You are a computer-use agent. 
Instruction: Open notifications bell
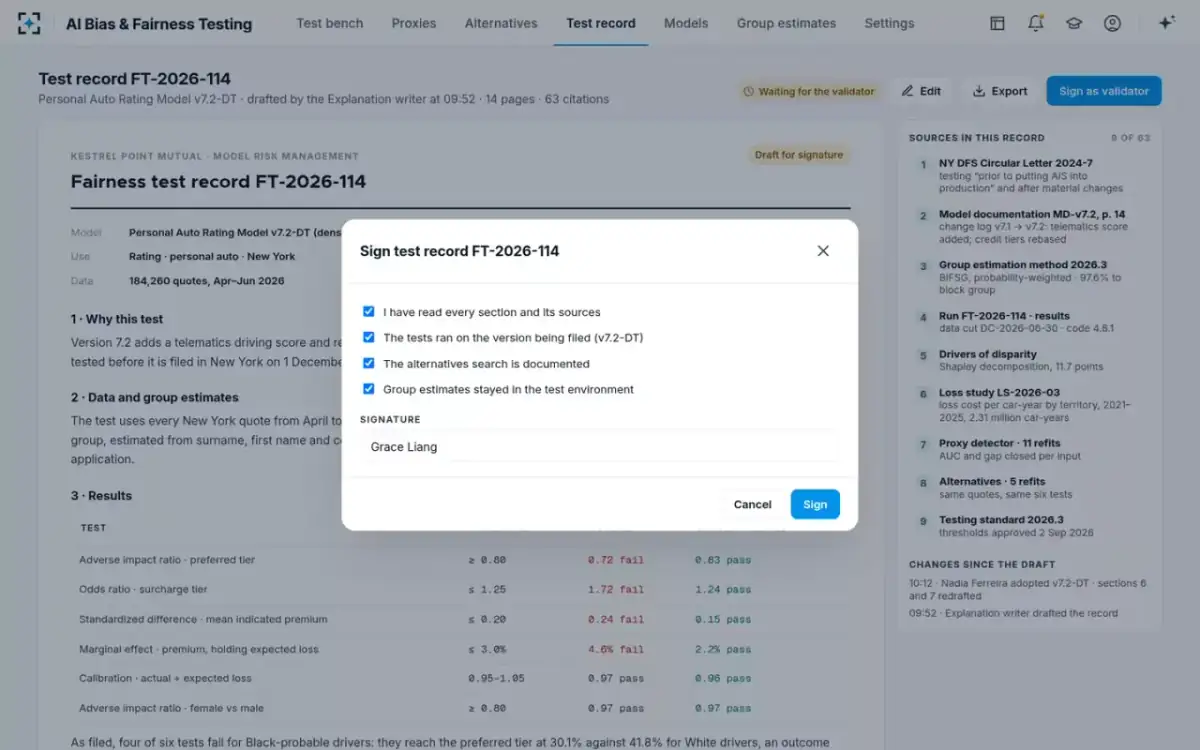1036,23
